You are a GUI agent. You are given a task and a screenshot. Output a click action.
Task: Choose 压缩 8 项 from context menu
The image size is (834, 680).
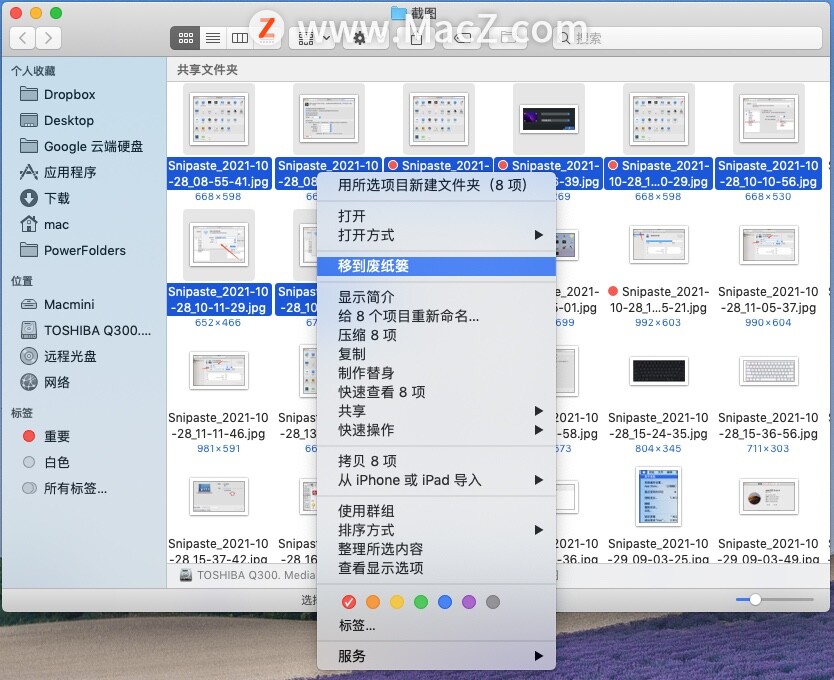pos(367,335)
